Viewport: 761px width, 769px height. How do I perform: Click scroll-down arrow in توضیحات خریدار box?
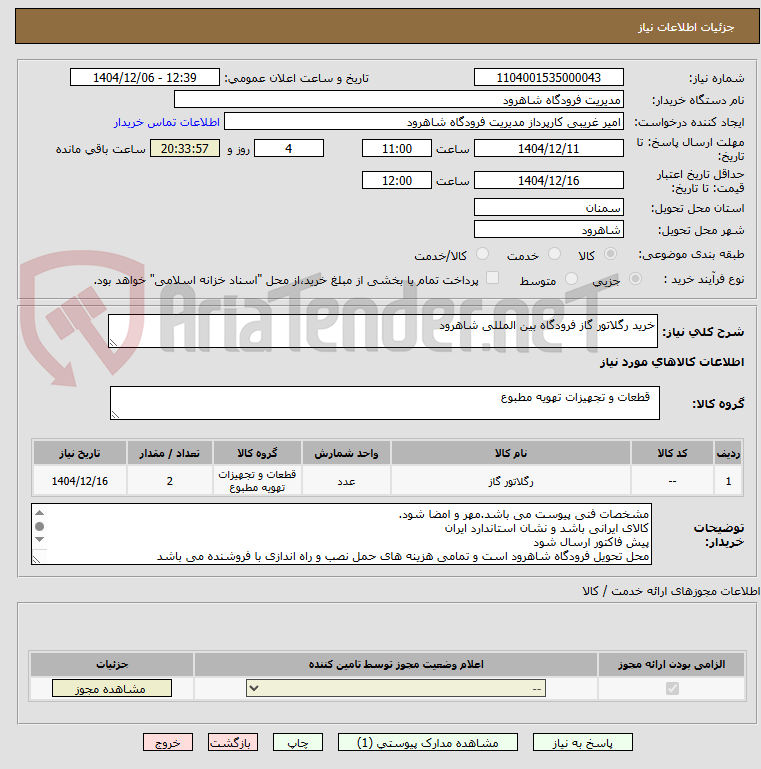(x=40, y=539)
